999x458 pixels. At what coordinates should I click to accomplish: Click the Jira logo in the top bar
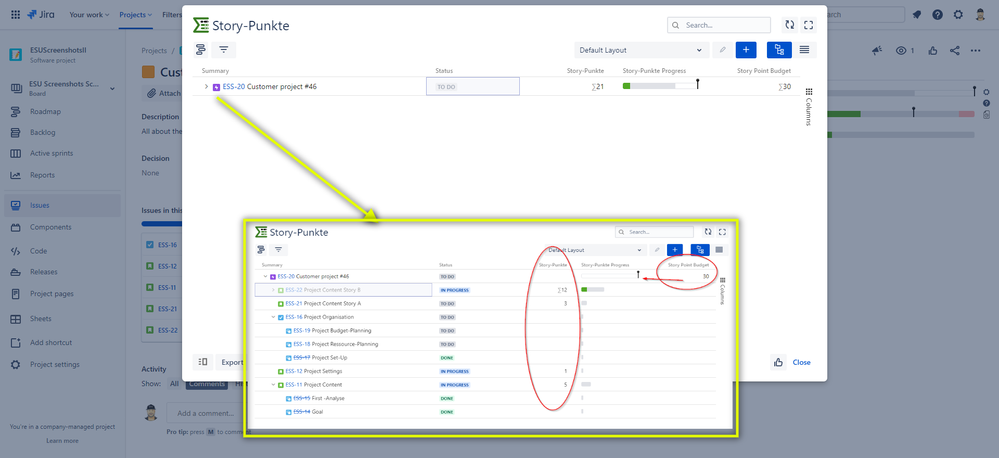tap(41, 14)
